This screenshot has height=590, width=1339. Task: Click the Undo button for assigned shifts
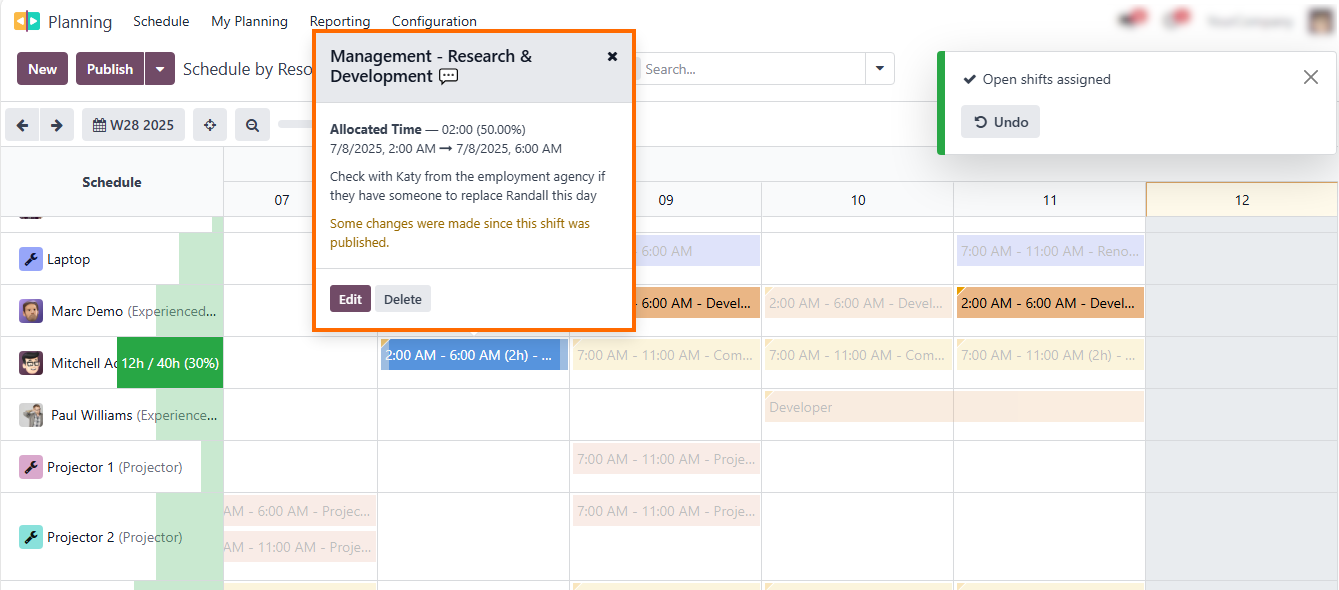point(1000,121)
